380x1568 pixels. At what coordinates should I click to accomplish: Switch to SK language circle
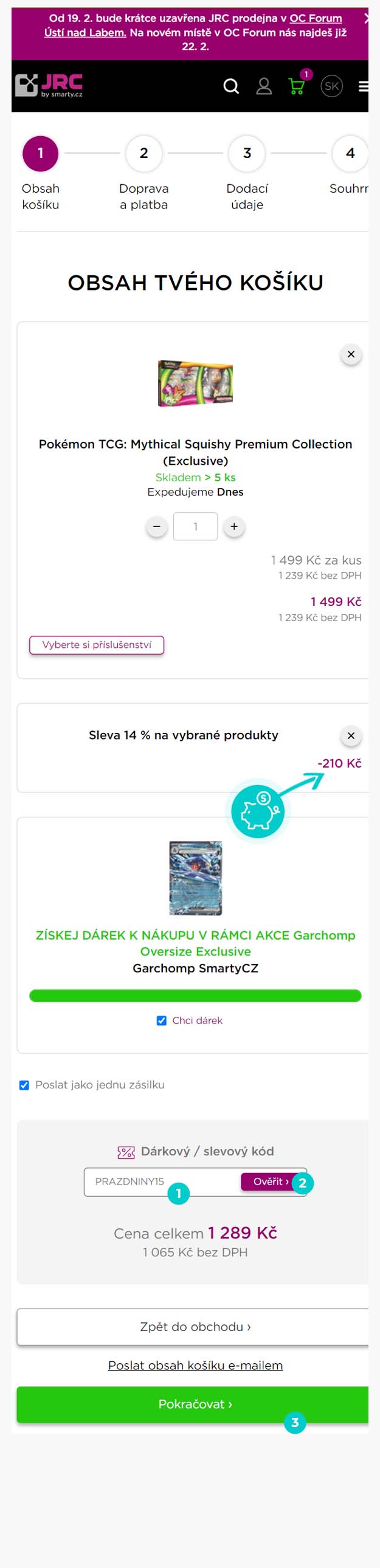coord(332,86)
